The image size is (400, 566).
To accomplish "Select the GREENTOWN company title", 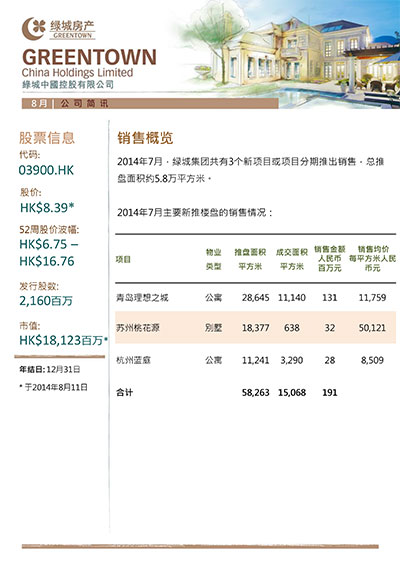I will pyautogui.click(x=89, y=57).
